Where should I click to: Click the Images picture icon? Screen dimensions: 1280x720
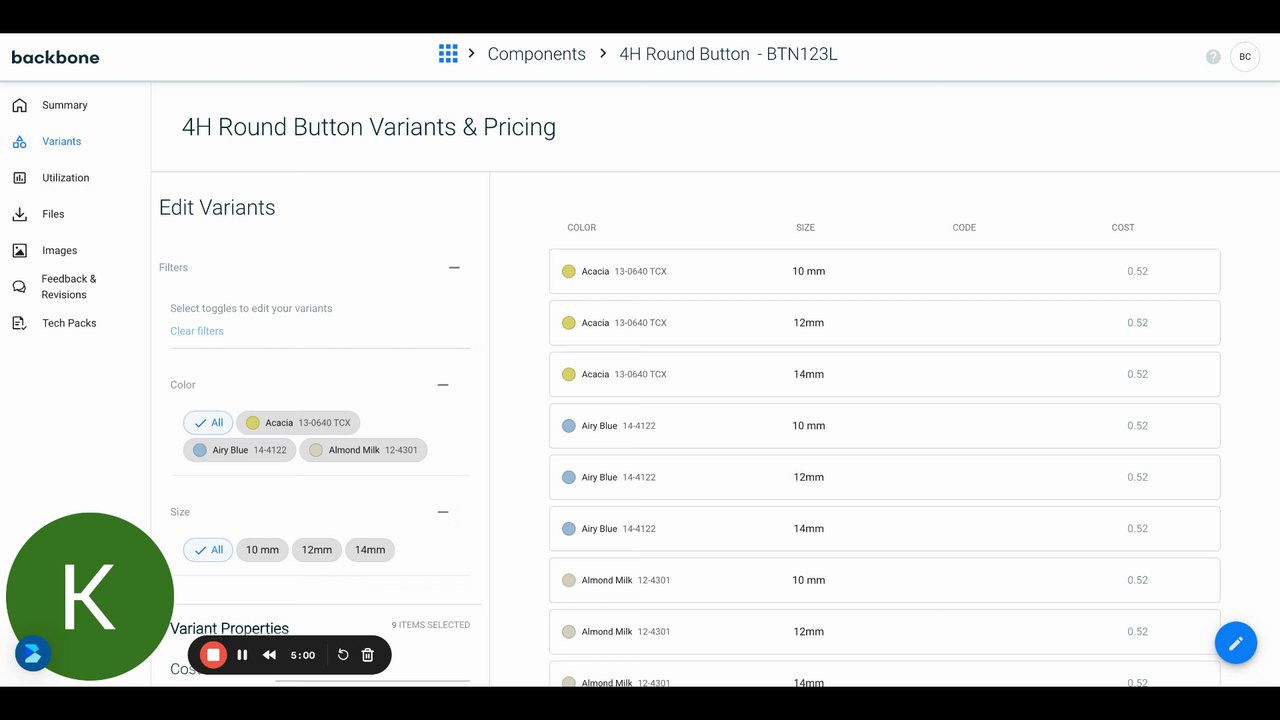pos(19,250)
